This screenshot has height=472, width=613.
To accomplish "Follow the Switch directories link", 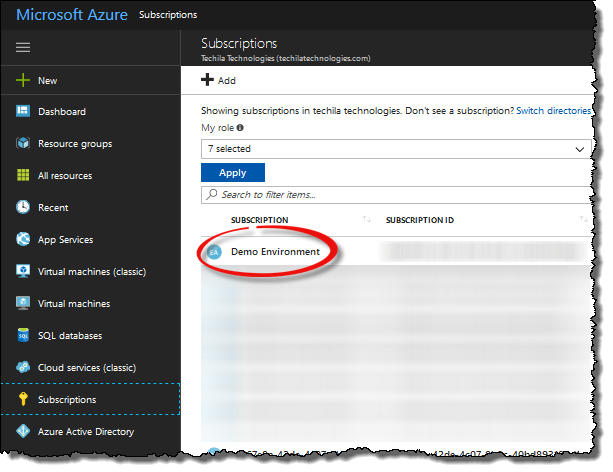I will coord(553,111).
